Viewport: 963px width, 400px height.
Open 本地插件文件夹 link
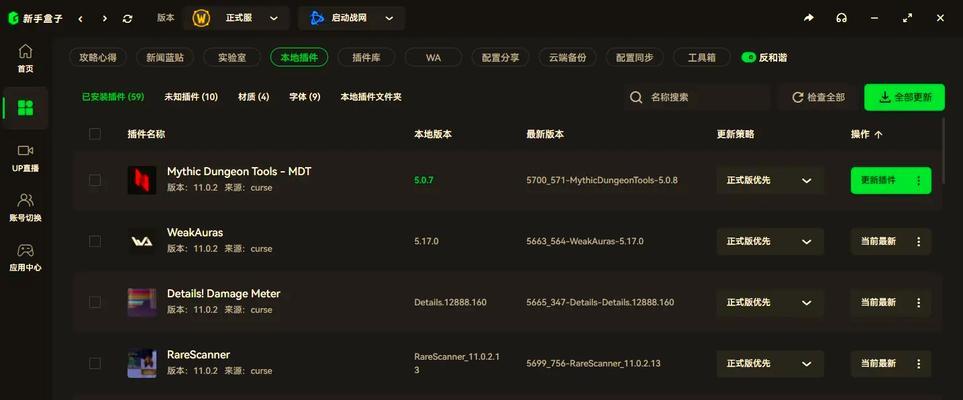371,97
